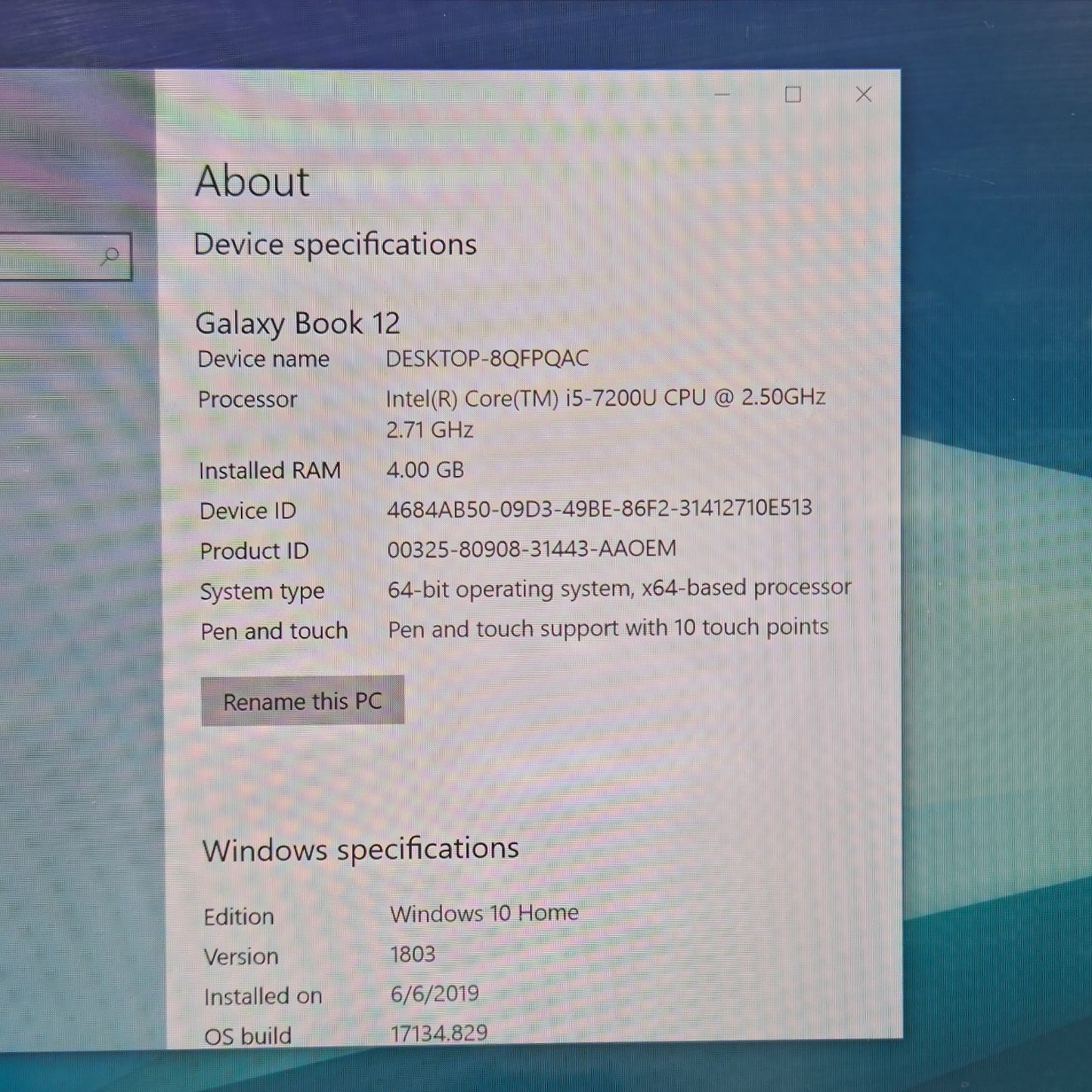Viewport: 1092px width, 1092px height.
Task: Select the Pen and touch label
Action: point(274,631)
